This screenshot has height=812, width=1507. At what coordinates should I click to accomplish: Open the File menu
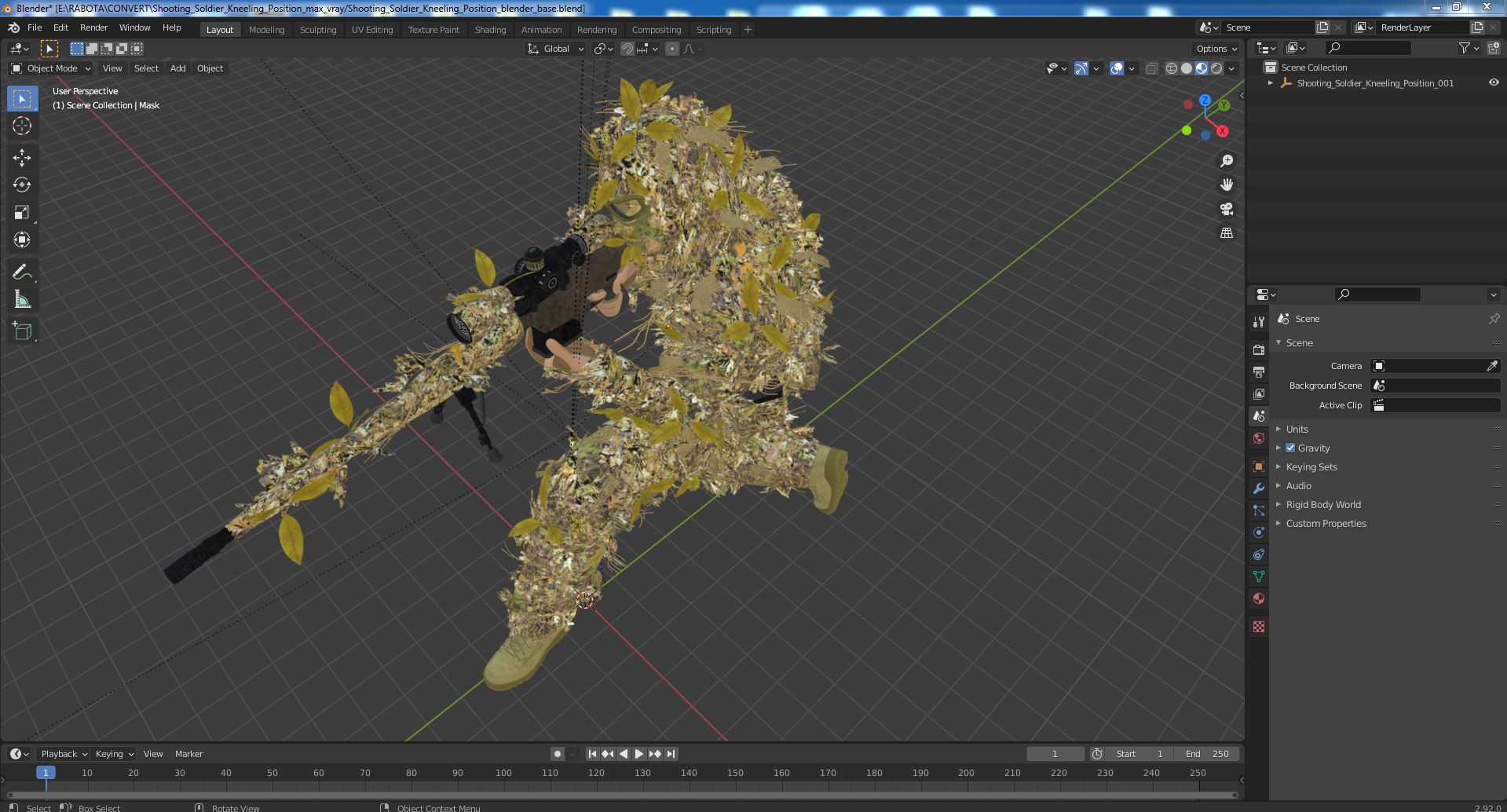coord(35,27)
